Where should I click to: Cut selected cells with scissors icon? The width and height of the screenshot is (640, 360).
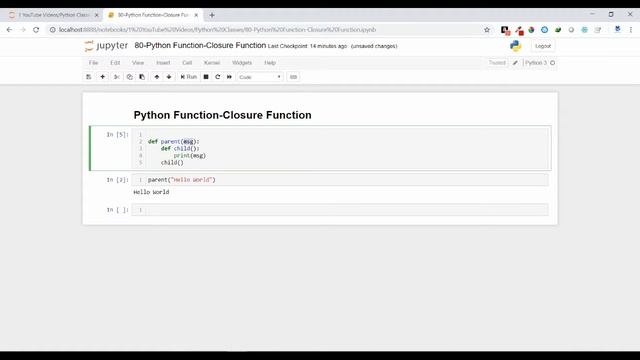tap(116, 77)
